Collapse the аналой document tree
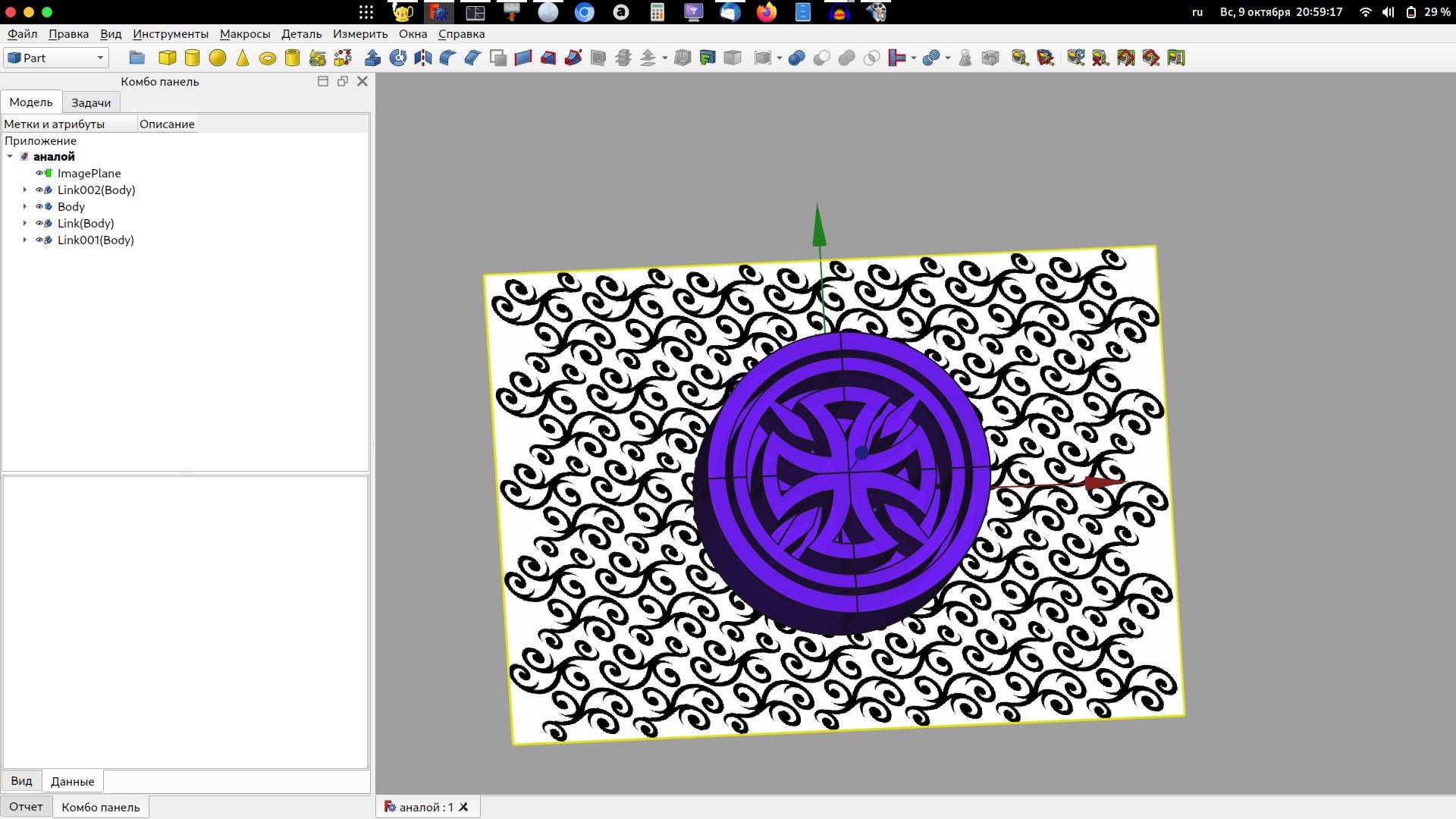 click(10, 156)
